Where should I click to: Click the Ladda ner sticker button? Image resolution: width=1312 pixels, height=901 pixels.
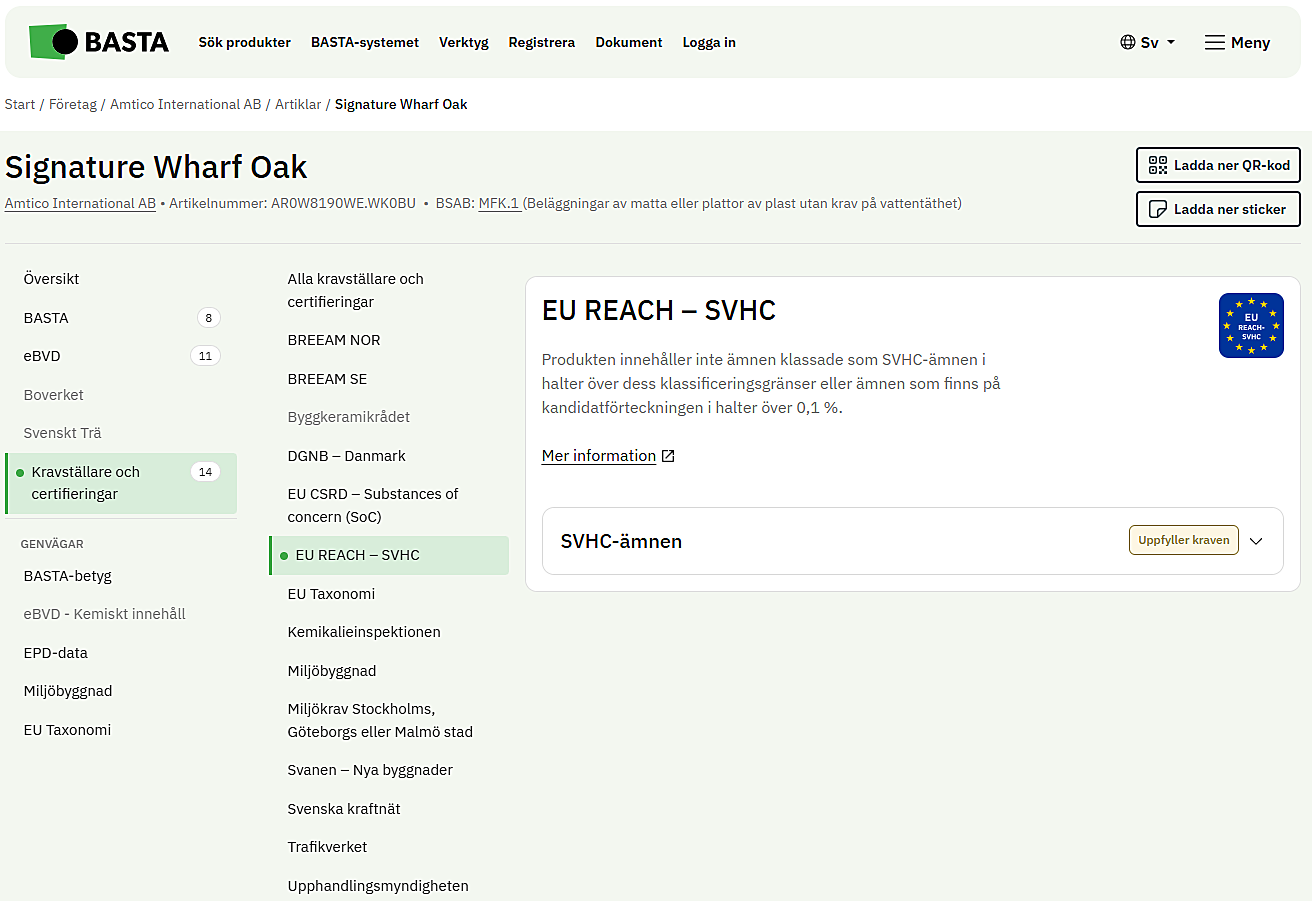(1218, 209)
